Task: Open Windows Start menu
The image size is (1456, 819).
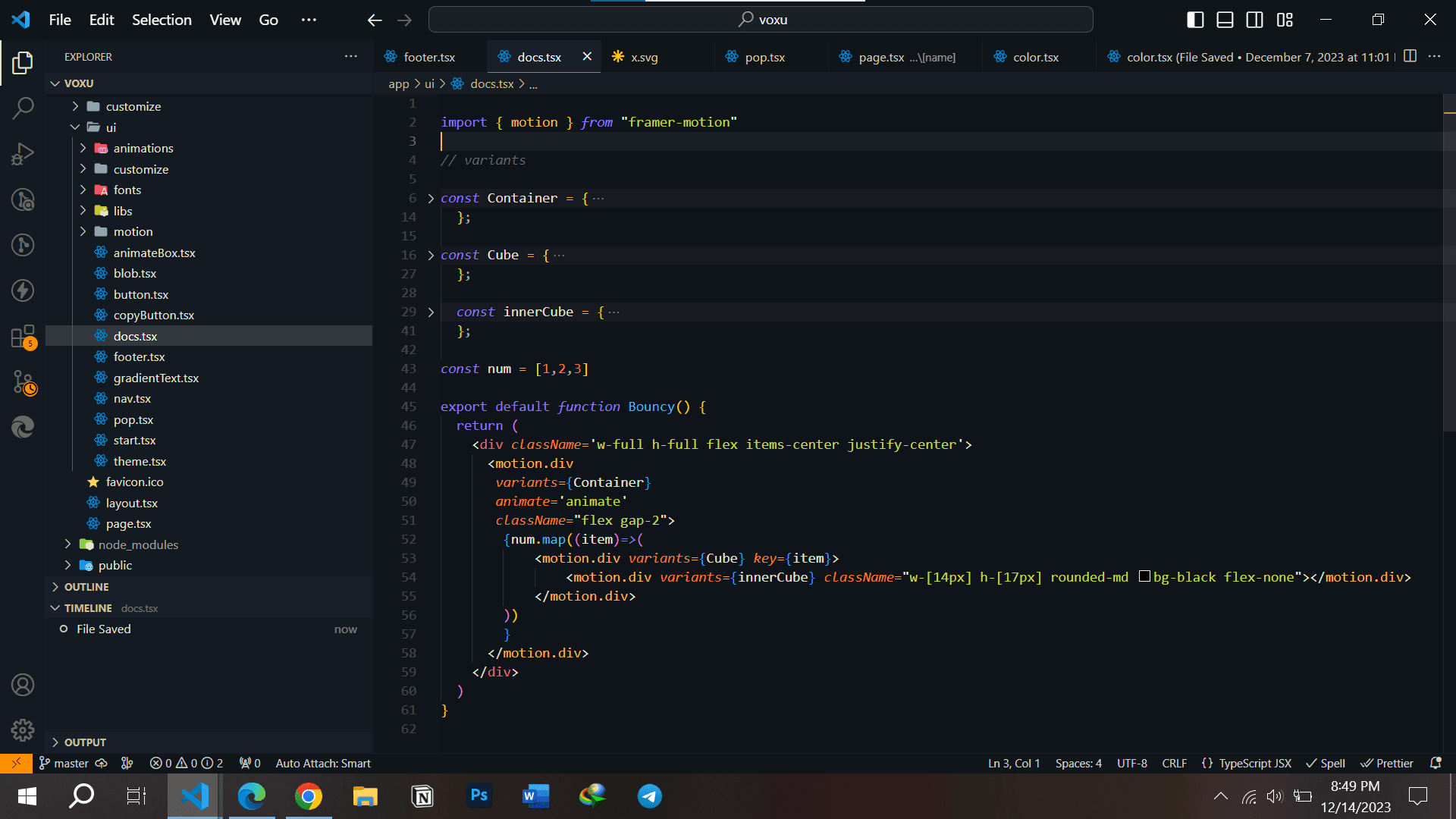Action: [27, 796]
